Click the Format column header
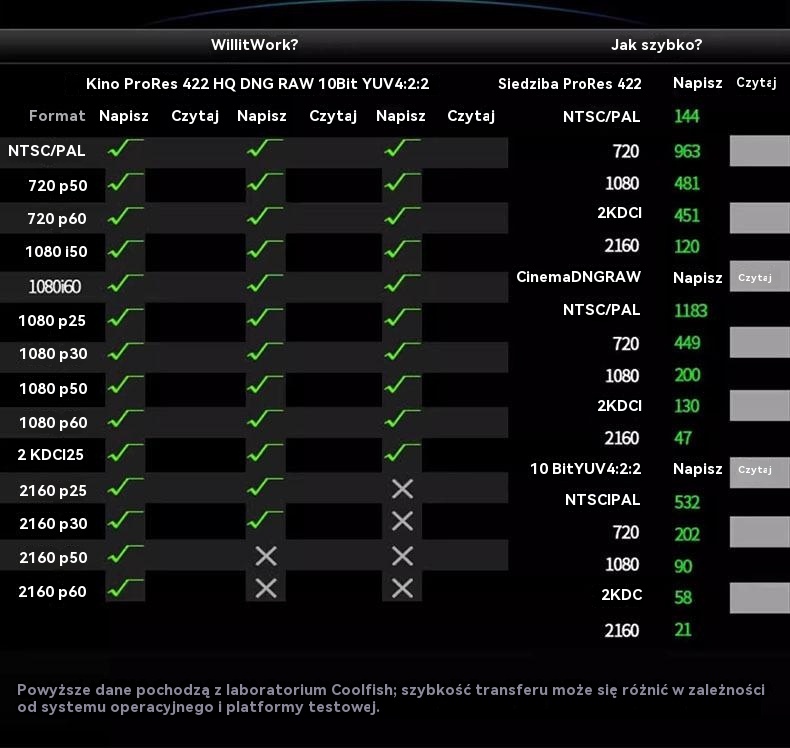Viewport: 790px width, 748px height. click(x=57, y=116)
